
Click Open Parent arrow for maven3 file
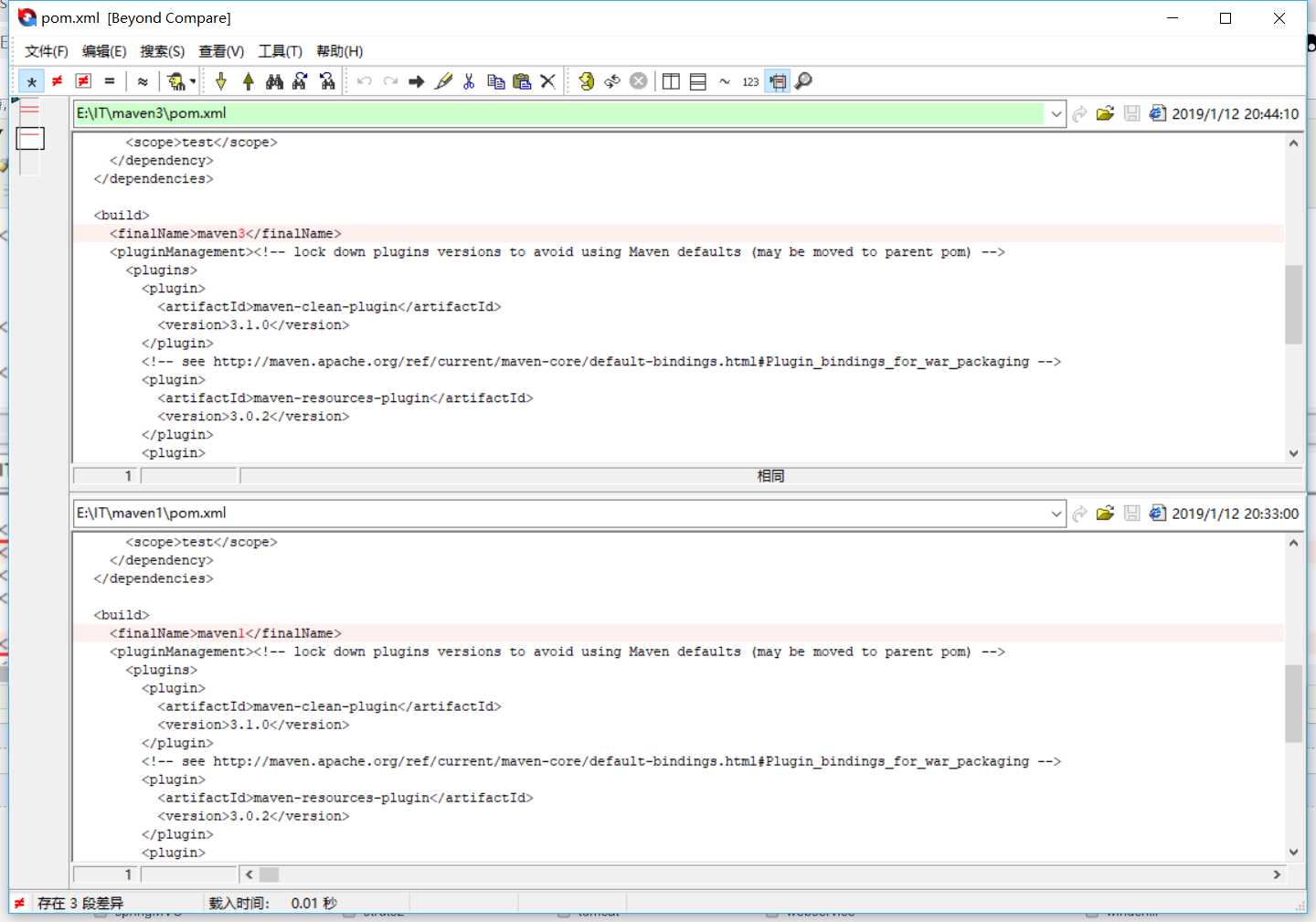point(1079,113)
